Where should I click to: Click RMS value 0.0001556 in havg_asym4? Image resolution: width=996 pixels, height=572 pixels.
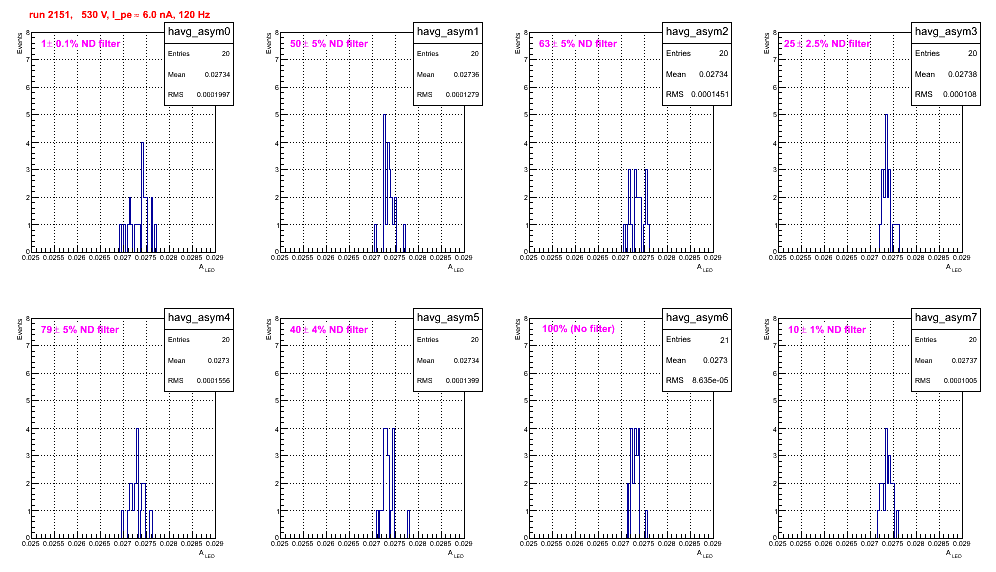tap(213, 381)
